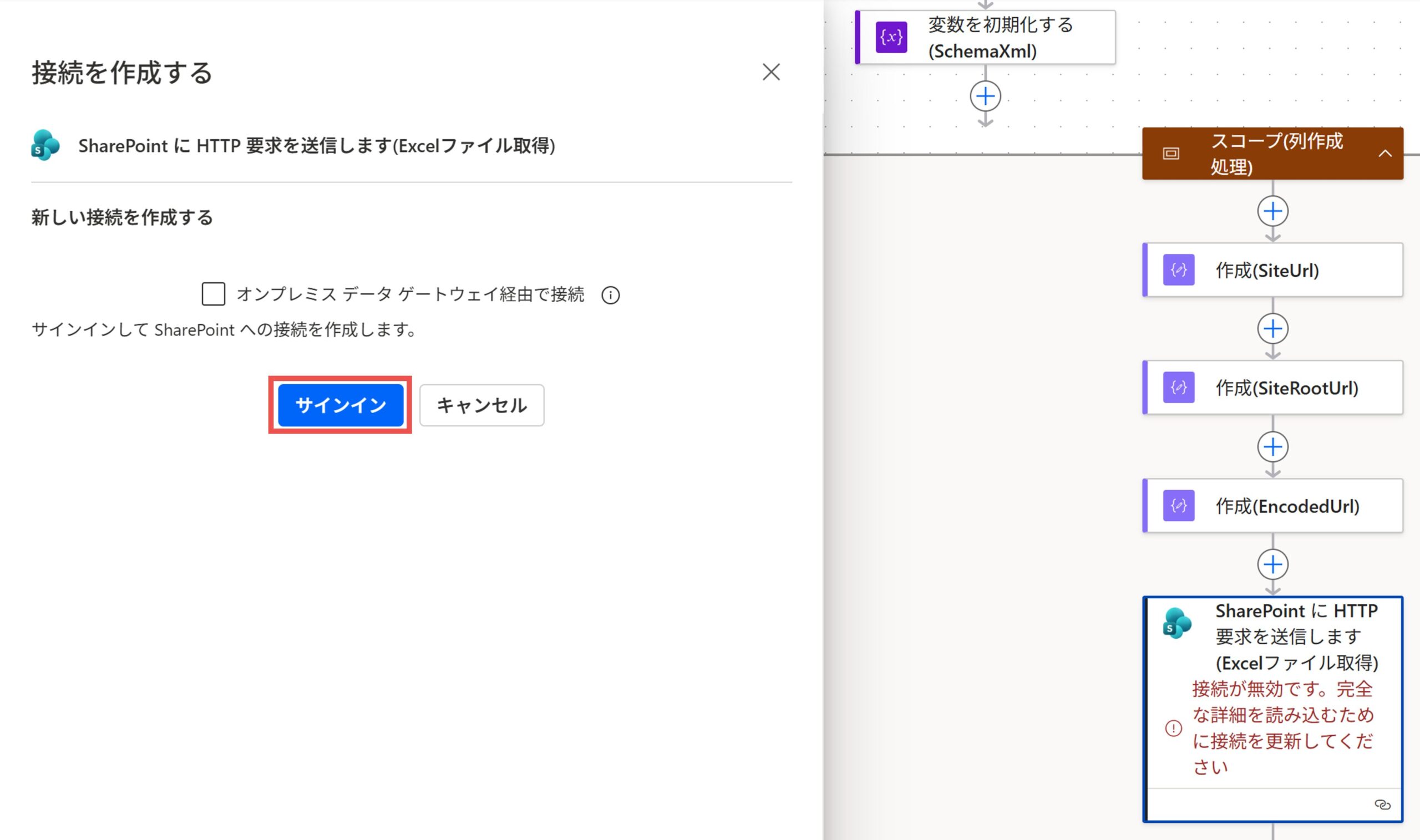The image size is (1420, 840).
Task: Click the 接続が無効です error message
Action: [x=1282, y=728]
